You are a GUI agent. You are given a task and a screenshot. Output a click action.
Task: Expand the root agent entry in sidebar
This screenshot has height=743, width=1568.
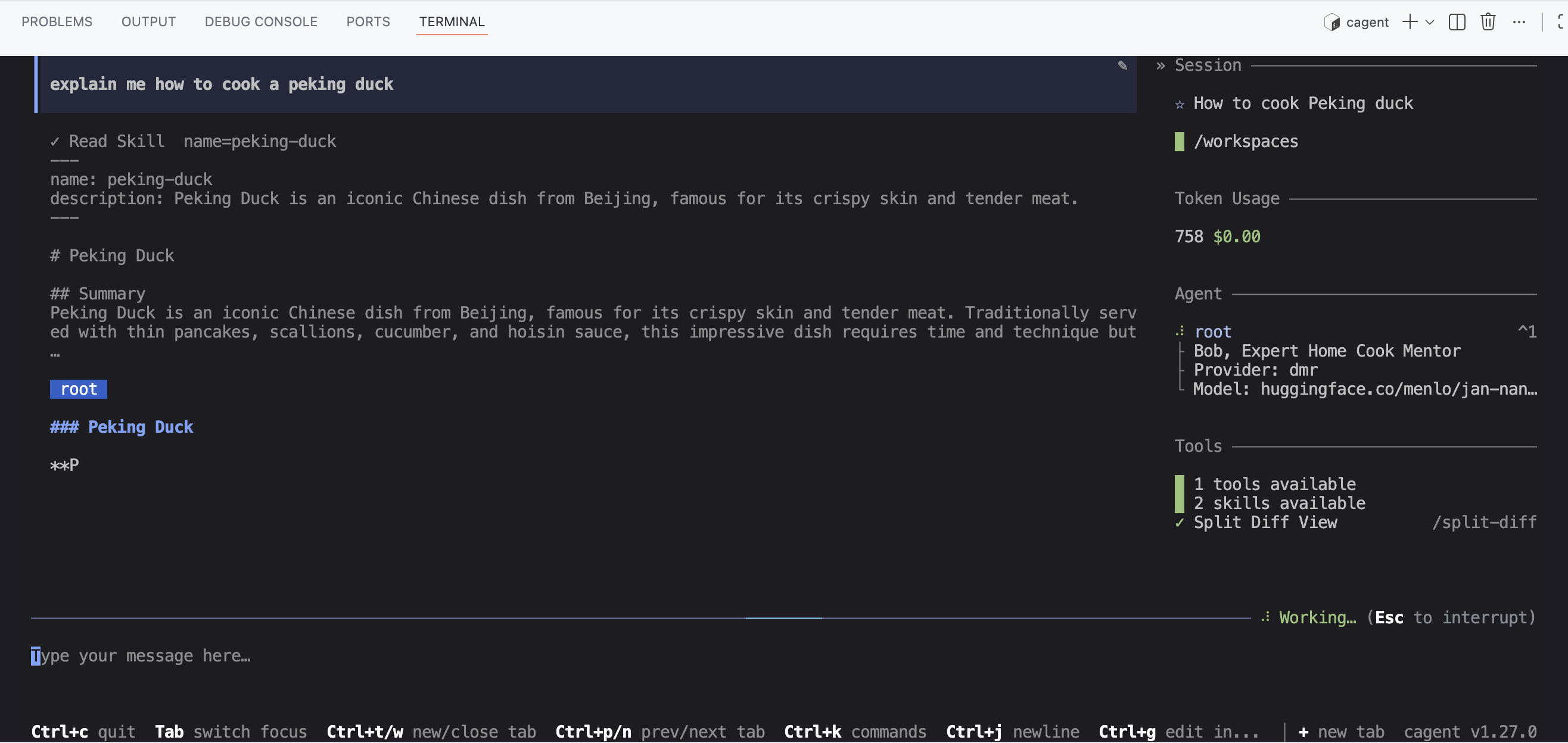click(1212, 332)
